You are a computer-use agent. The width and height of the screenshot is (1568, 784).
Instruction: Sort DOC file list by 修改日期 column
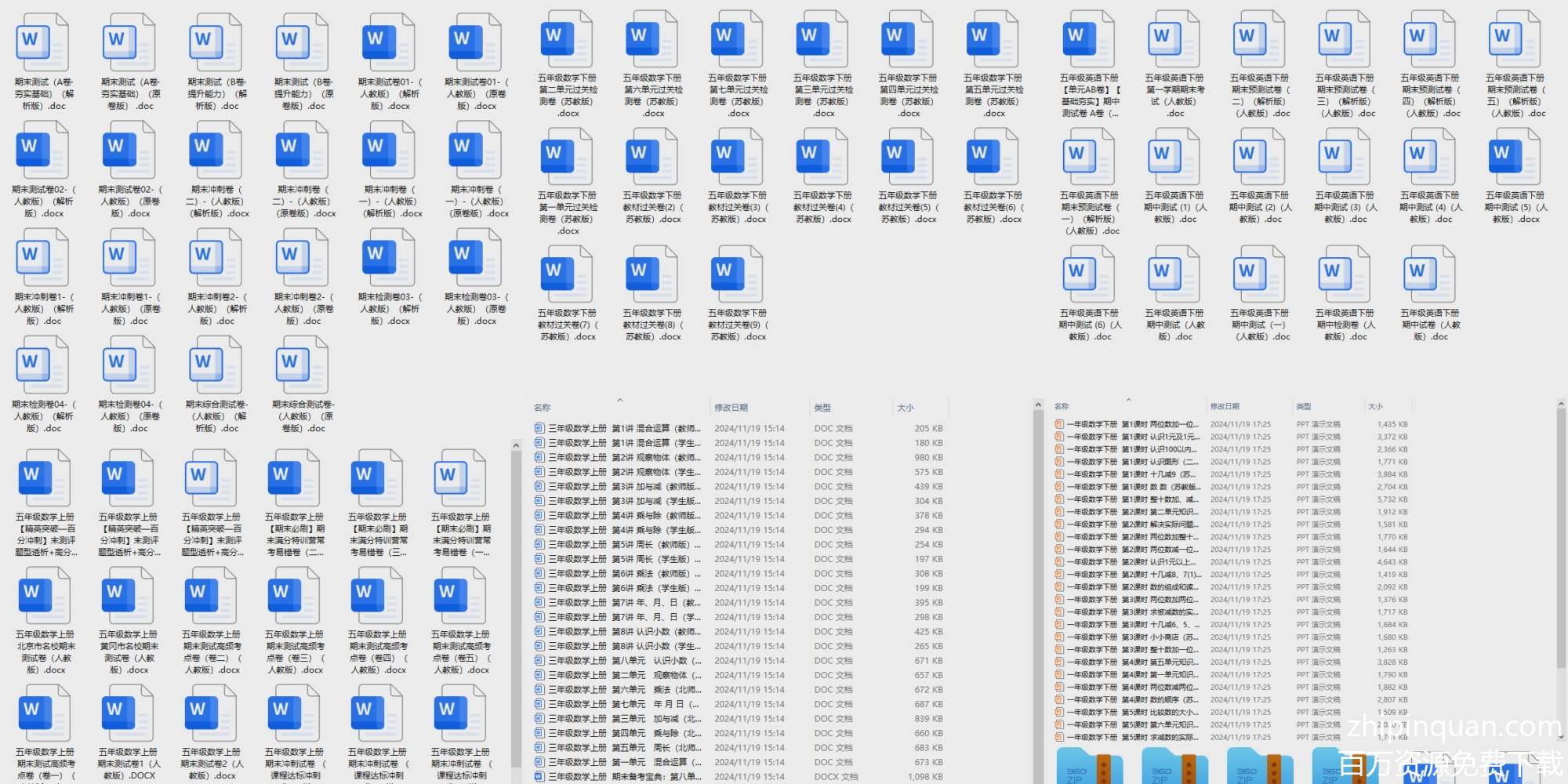(x=731, y=408)
